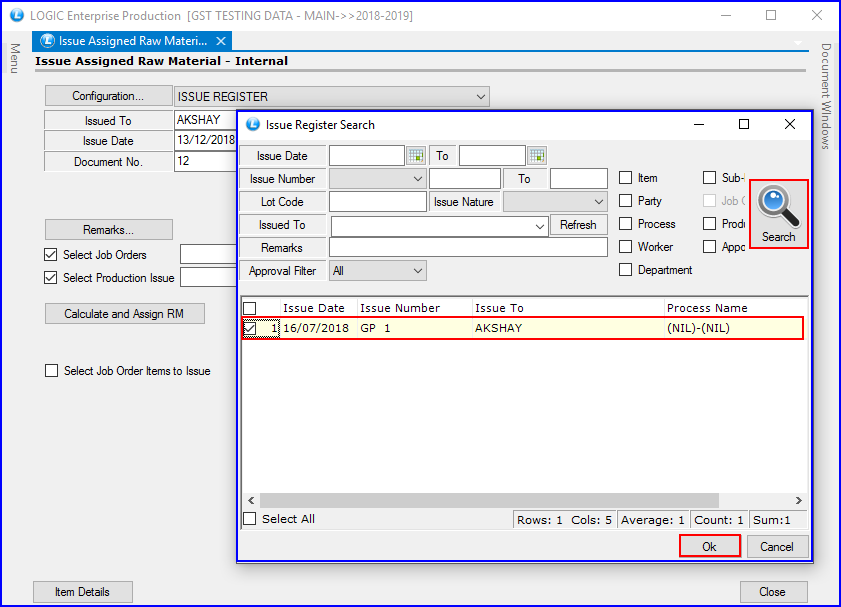Image resolution: width=841 pixels, height=607 pixels.
Task: Toggle the Worker checkbox
Action: (x=625, y=247)
